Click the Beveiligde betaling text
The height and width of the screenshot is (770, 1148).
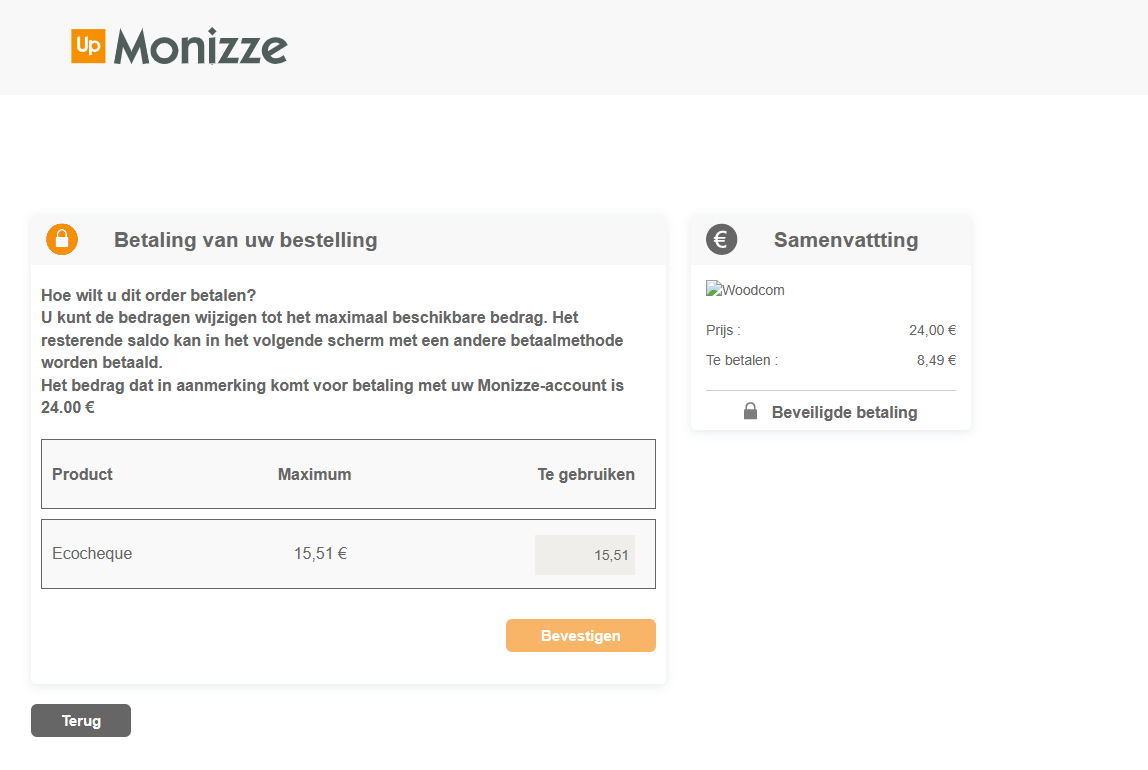coord(844,412)
